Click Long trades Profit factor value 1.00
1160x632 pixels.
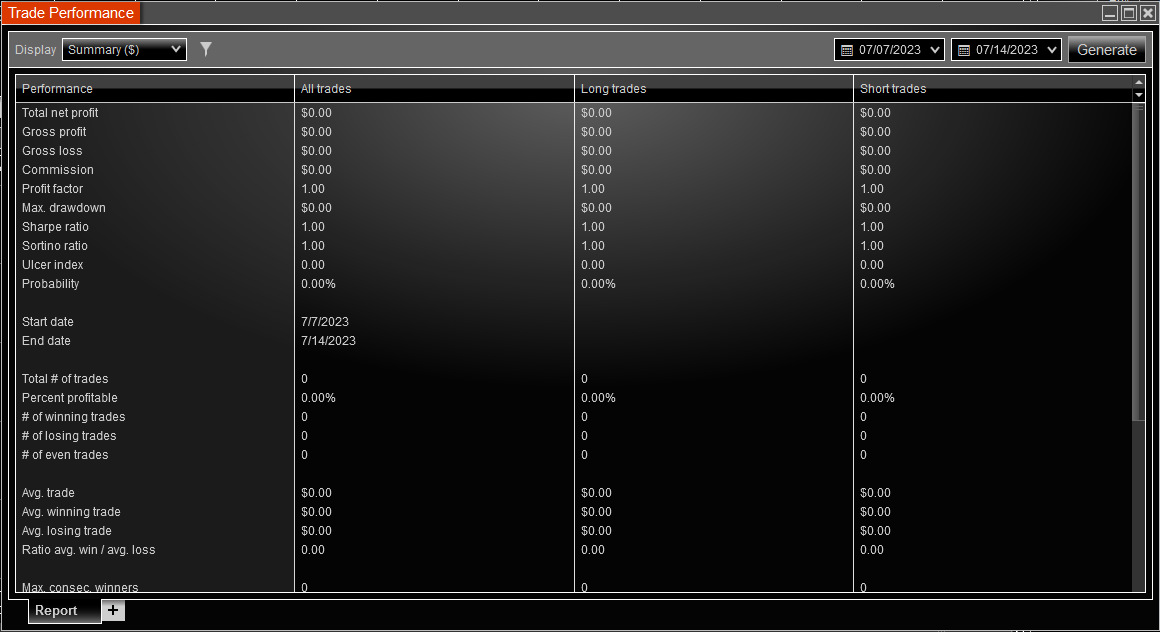[x=593, y=189]
